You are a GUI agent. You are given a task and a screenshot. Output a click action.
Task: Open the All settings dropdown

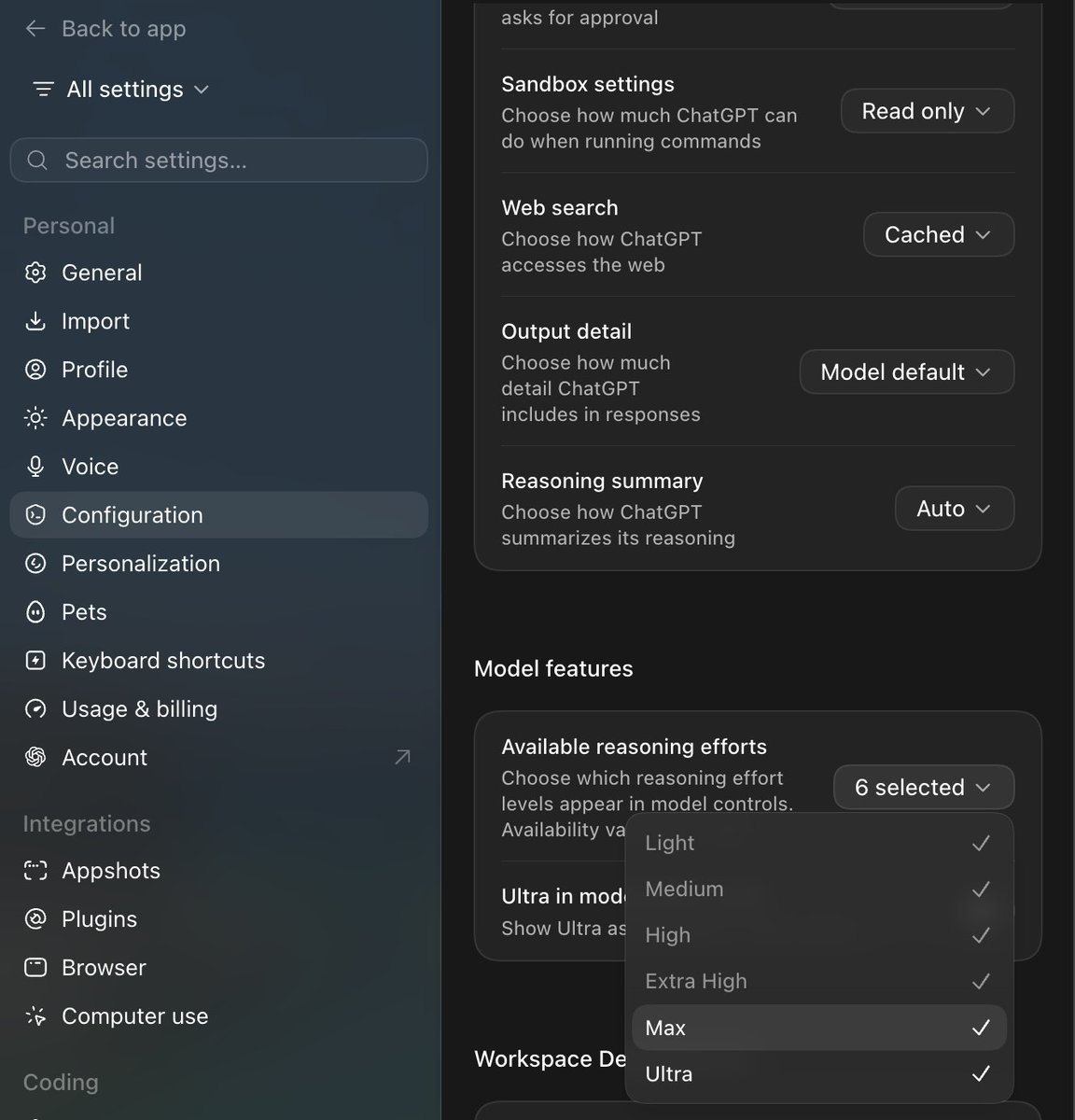click(121, 90)
